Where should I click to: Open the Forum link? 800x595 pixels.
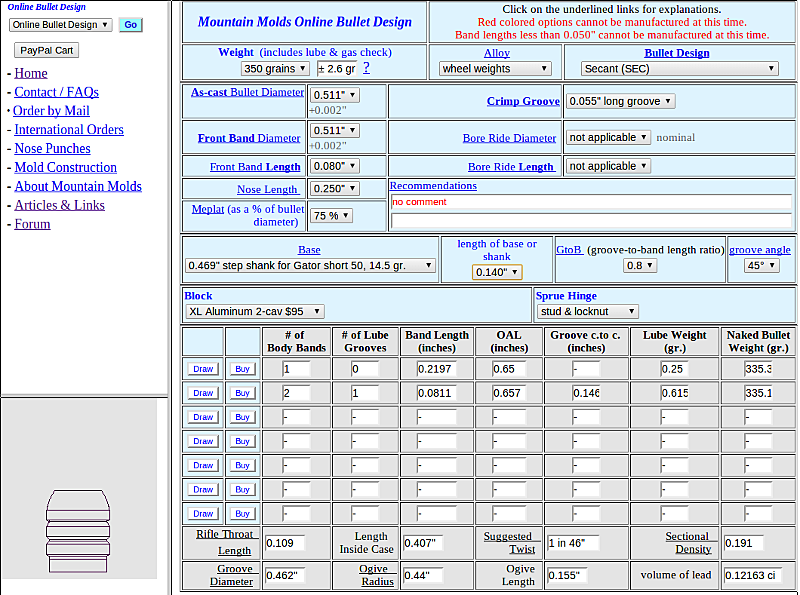(x=32, y=224)
